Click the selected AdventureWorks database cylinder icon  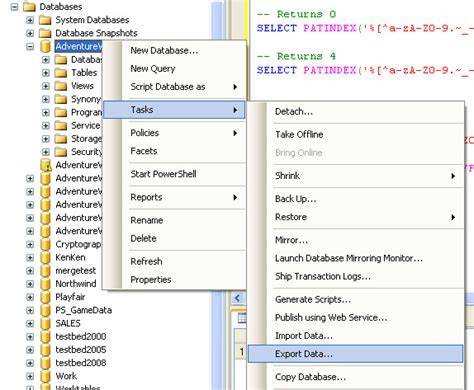[45, 46]
